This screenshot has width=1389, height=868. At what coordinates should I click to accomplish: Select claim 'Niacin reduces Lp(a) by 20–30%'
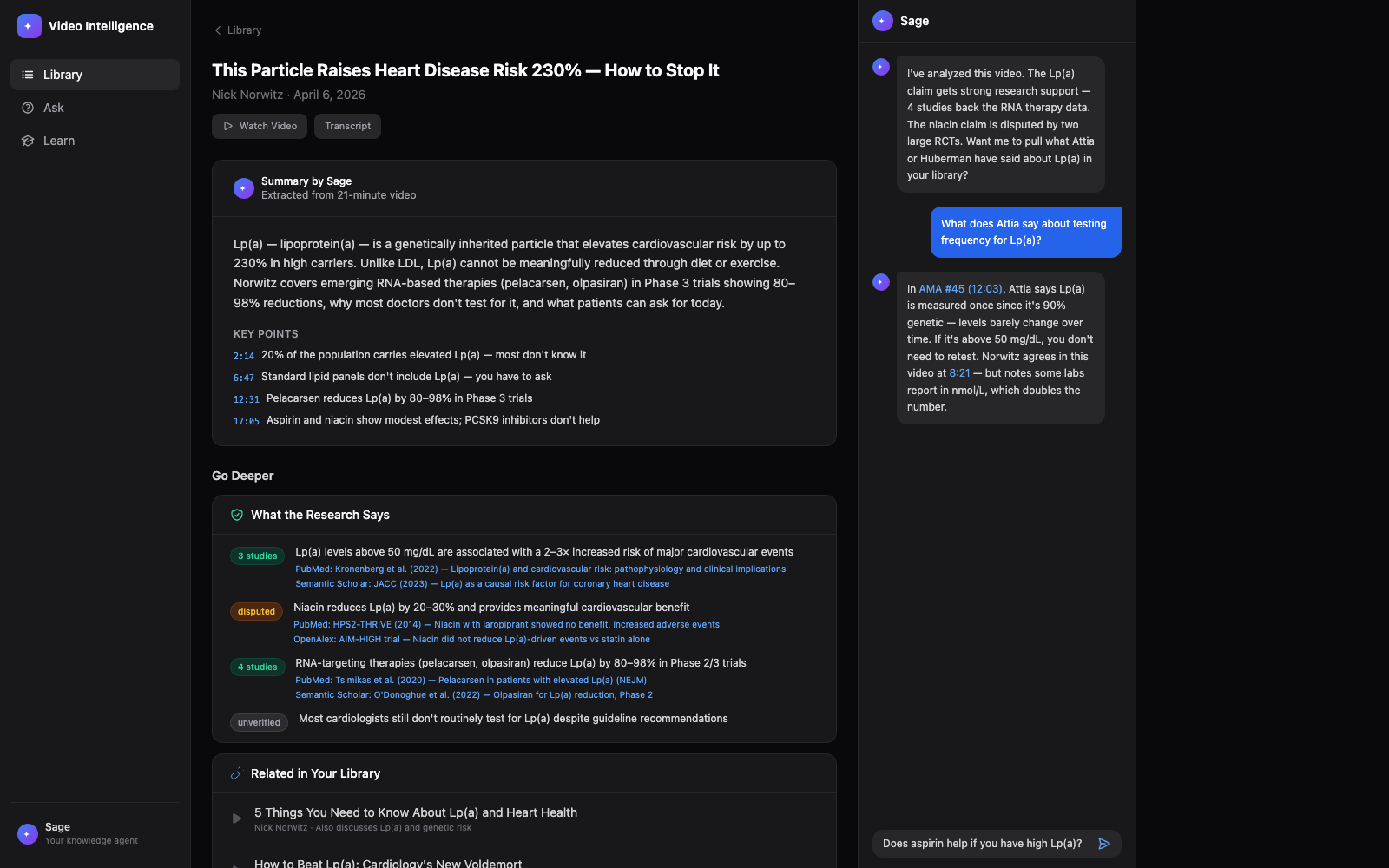pos(491,608)
